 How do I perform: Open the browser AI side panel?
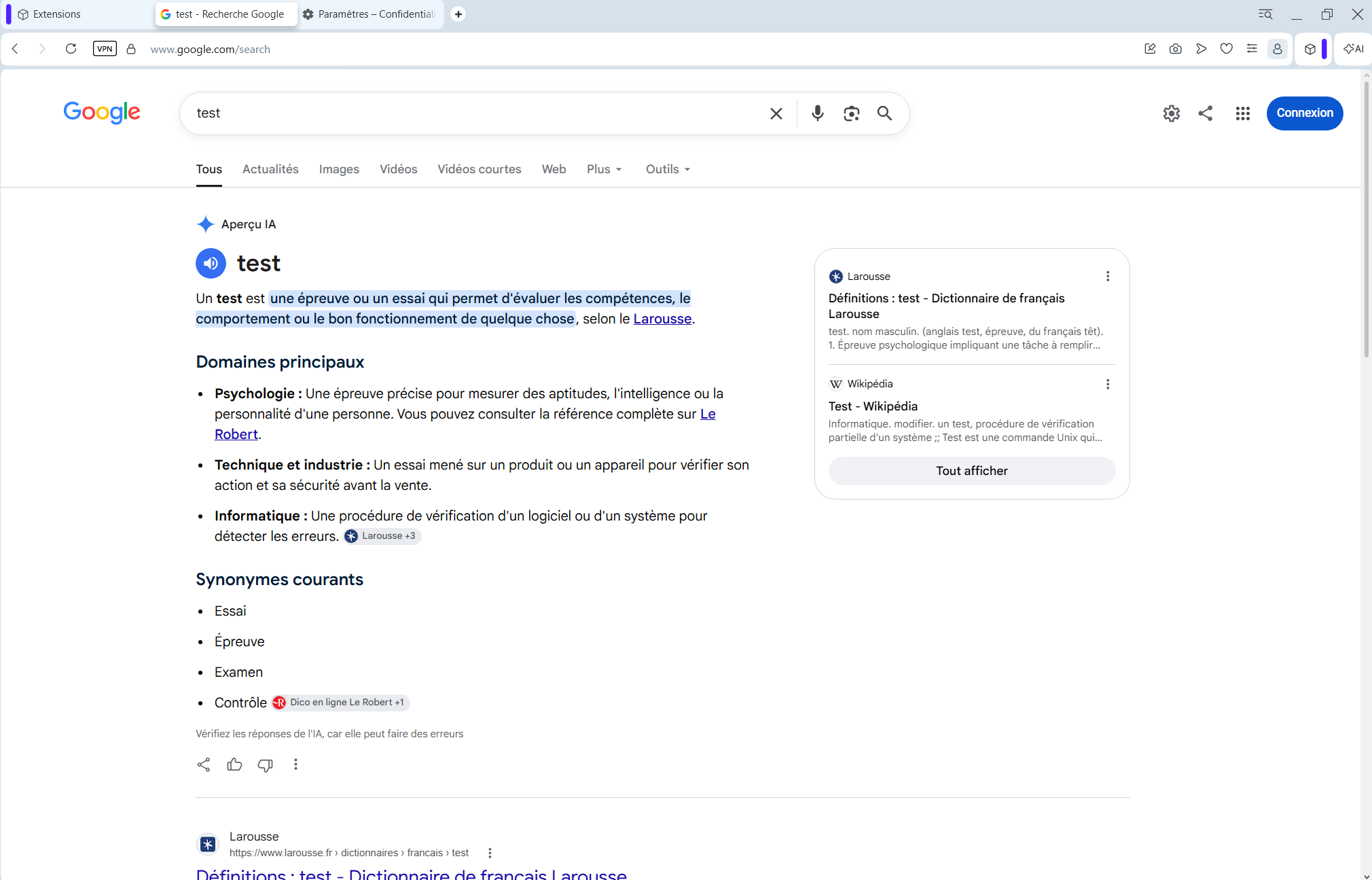tap(1354, 49)
